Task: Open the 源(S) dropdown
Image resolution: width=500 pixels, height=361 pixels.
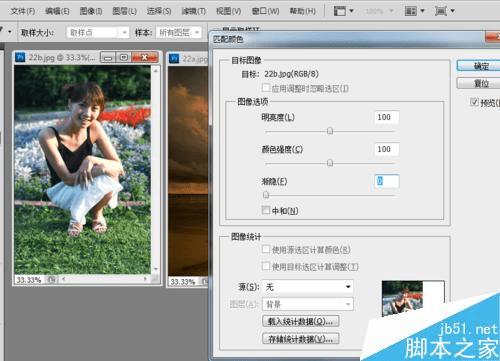Action: coord(308,287)
